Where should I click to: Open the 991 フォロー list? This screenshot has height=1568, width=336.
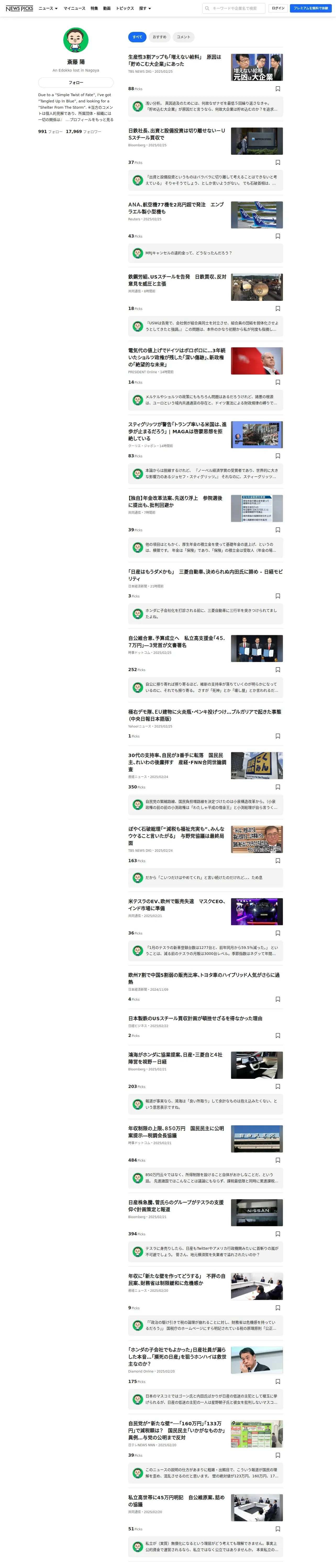[50, 131]
